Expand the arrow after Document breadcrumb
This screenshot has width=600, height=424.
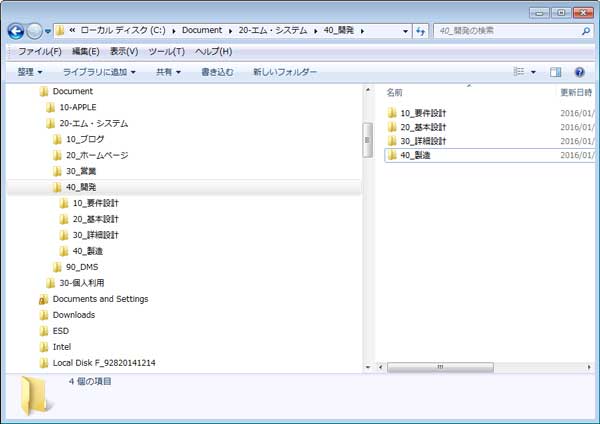tap(230, 31)
